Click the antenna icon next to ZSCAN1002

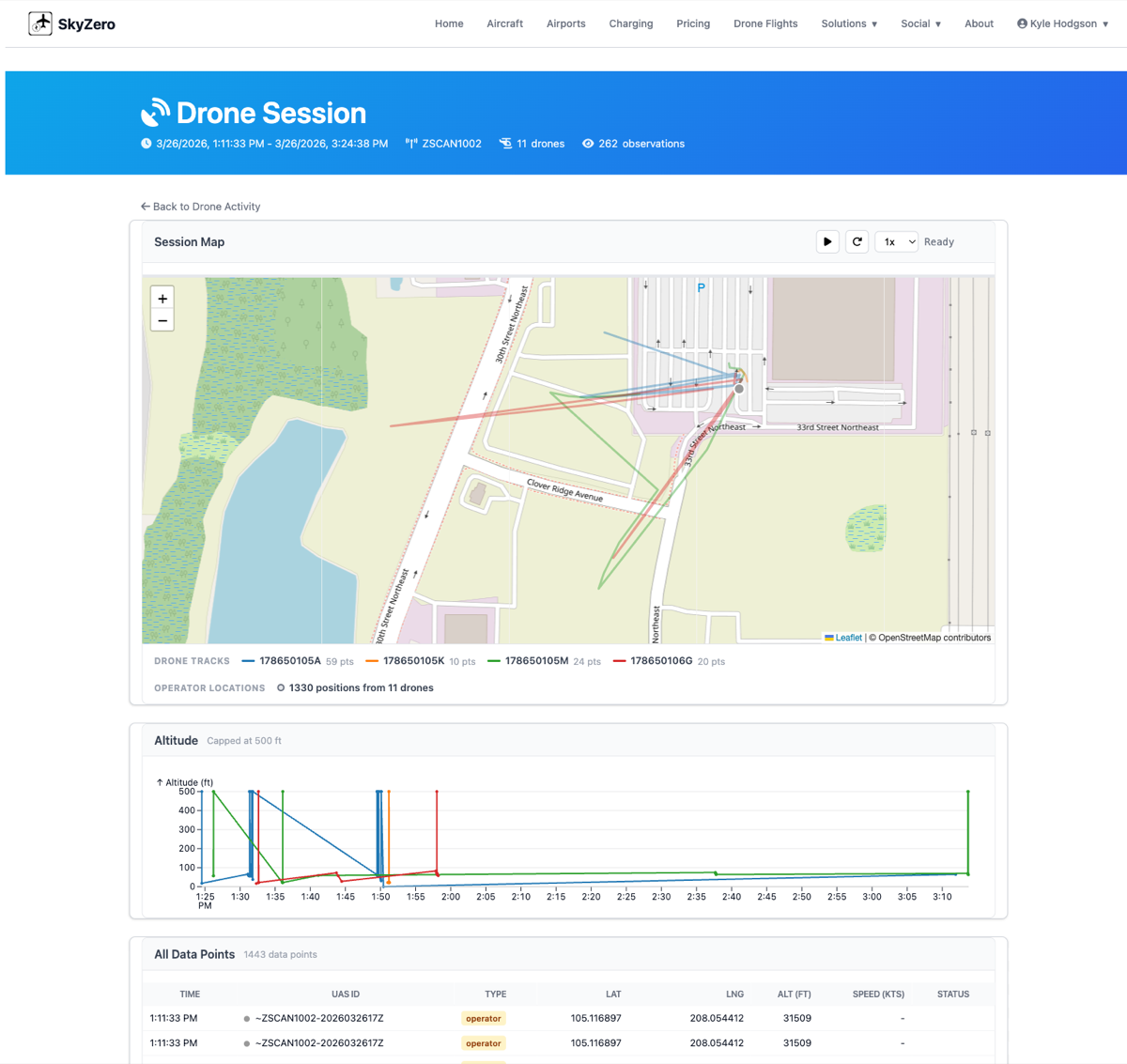[x=410, y=143]
